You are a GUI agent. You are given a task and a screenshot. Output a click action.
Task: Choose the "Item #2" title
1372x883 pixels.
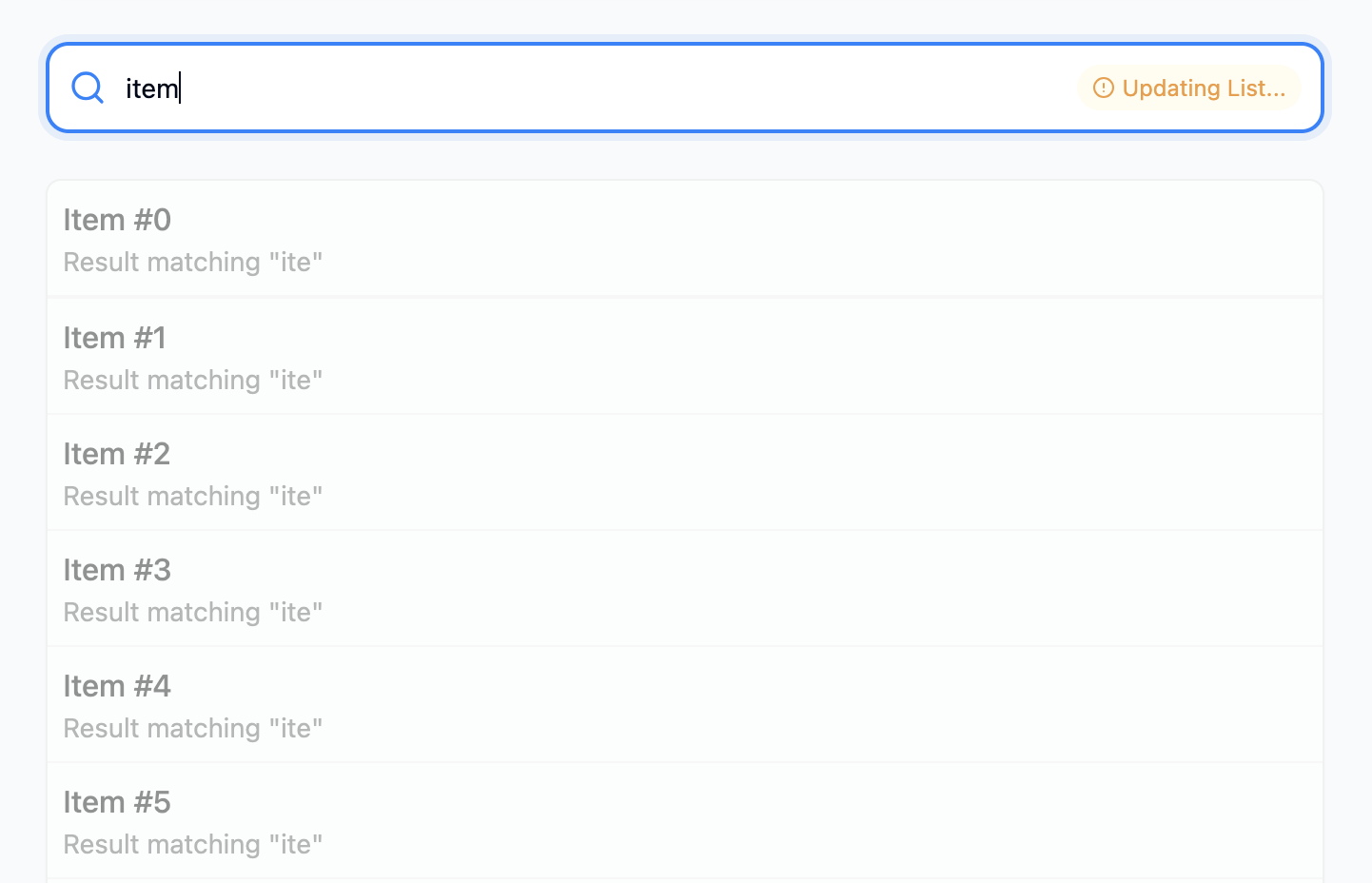[x=117, y=454]
